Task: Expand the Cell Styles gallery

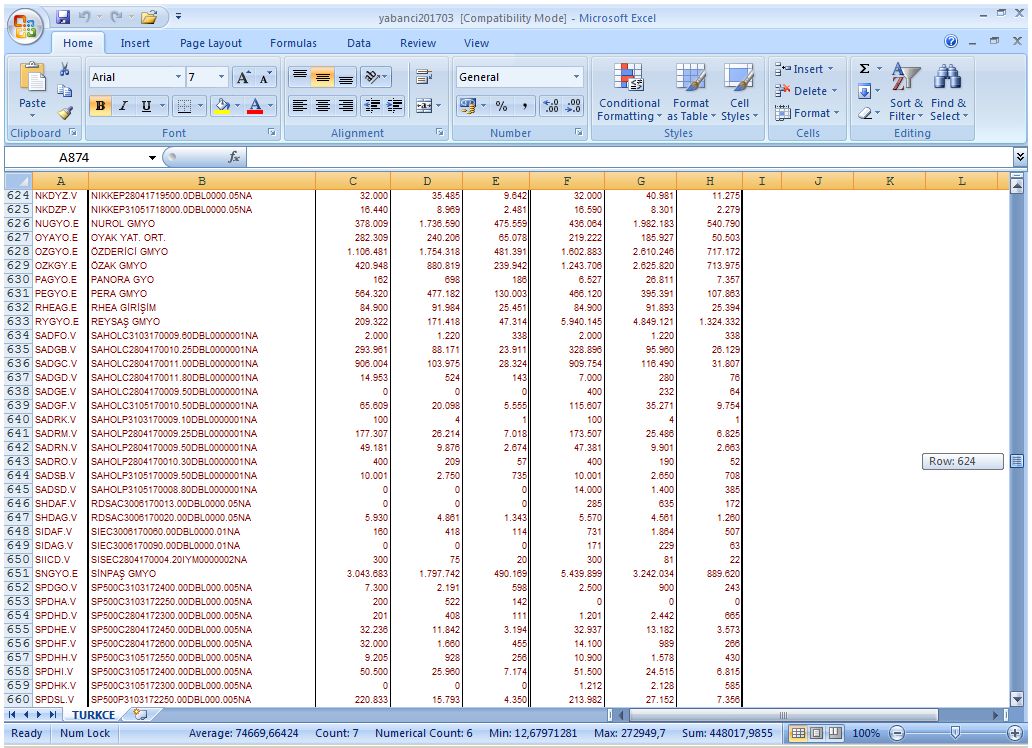Action: [x=739, y=92]
